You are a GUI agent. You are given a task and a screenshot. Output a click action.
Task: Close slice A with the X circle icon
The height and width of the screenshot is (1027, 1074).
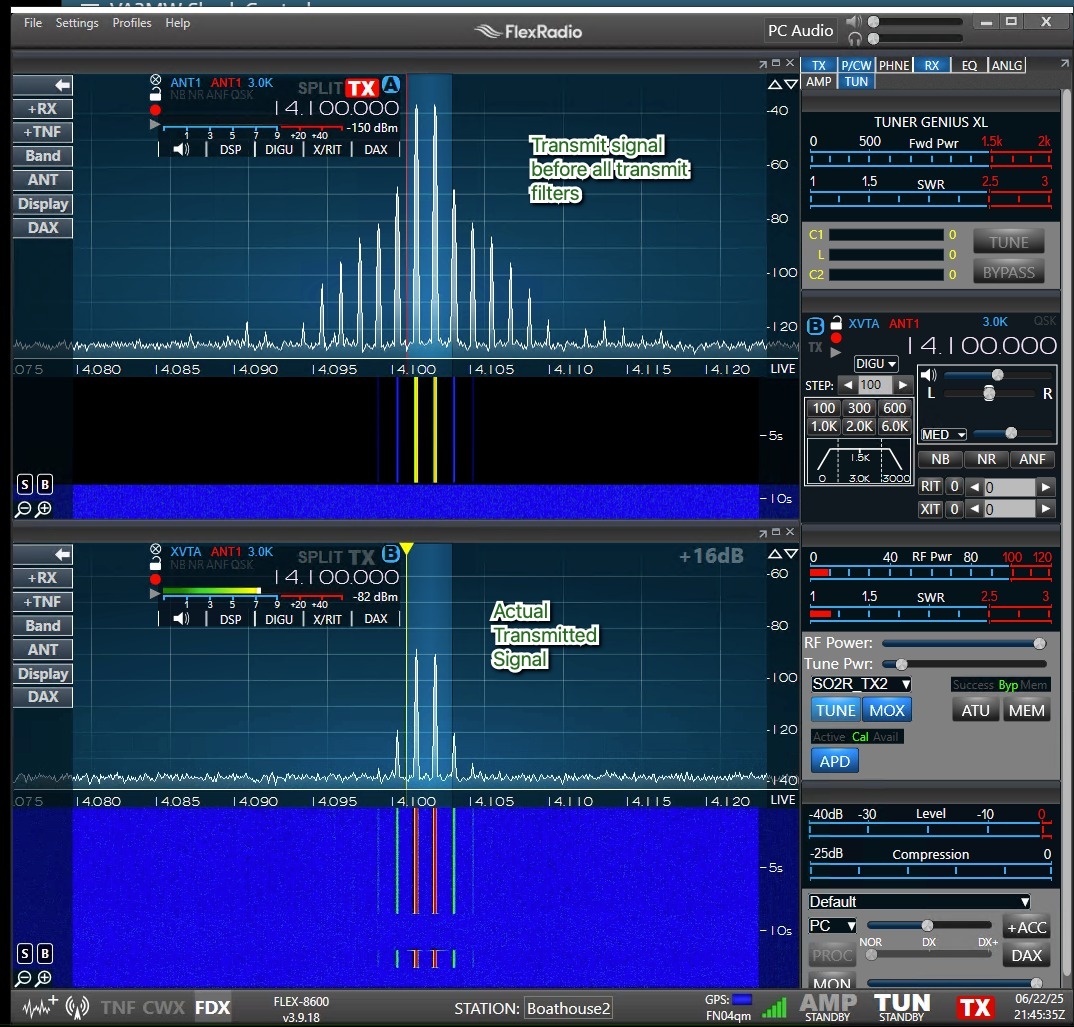click(x=155, y=80)
